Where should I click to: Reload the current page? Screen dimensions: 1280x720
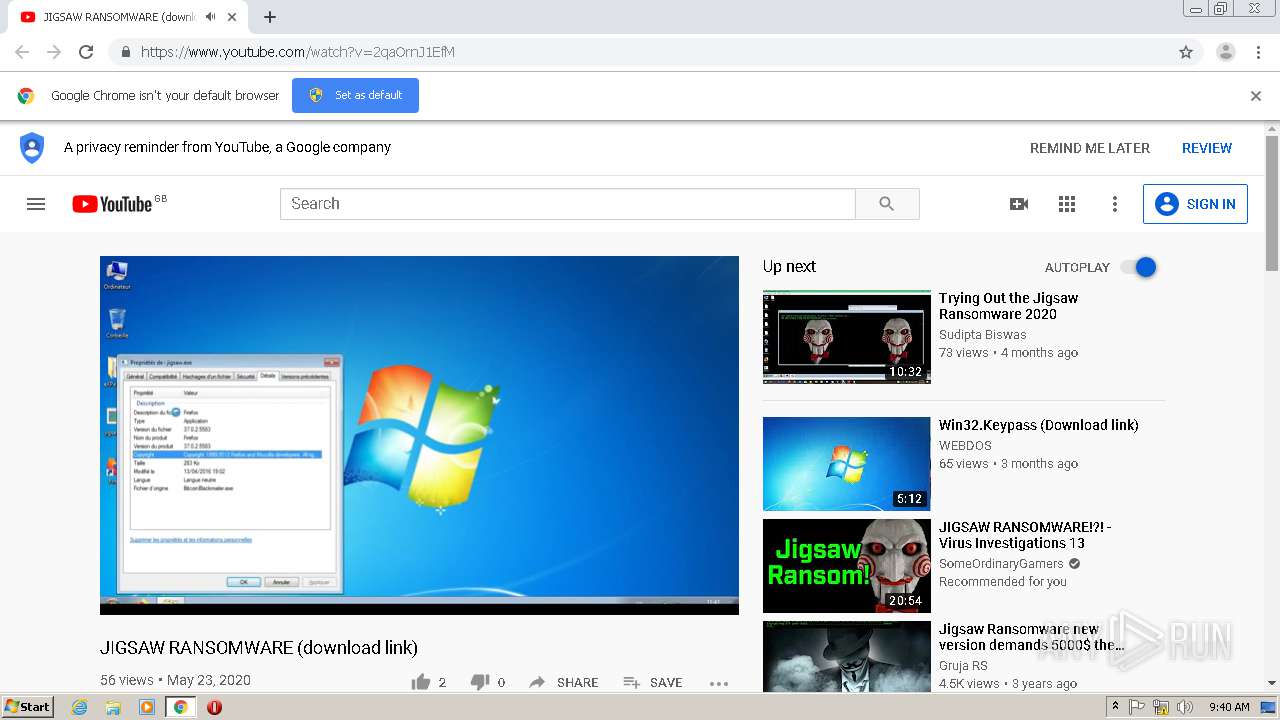(x=86, y=52)
